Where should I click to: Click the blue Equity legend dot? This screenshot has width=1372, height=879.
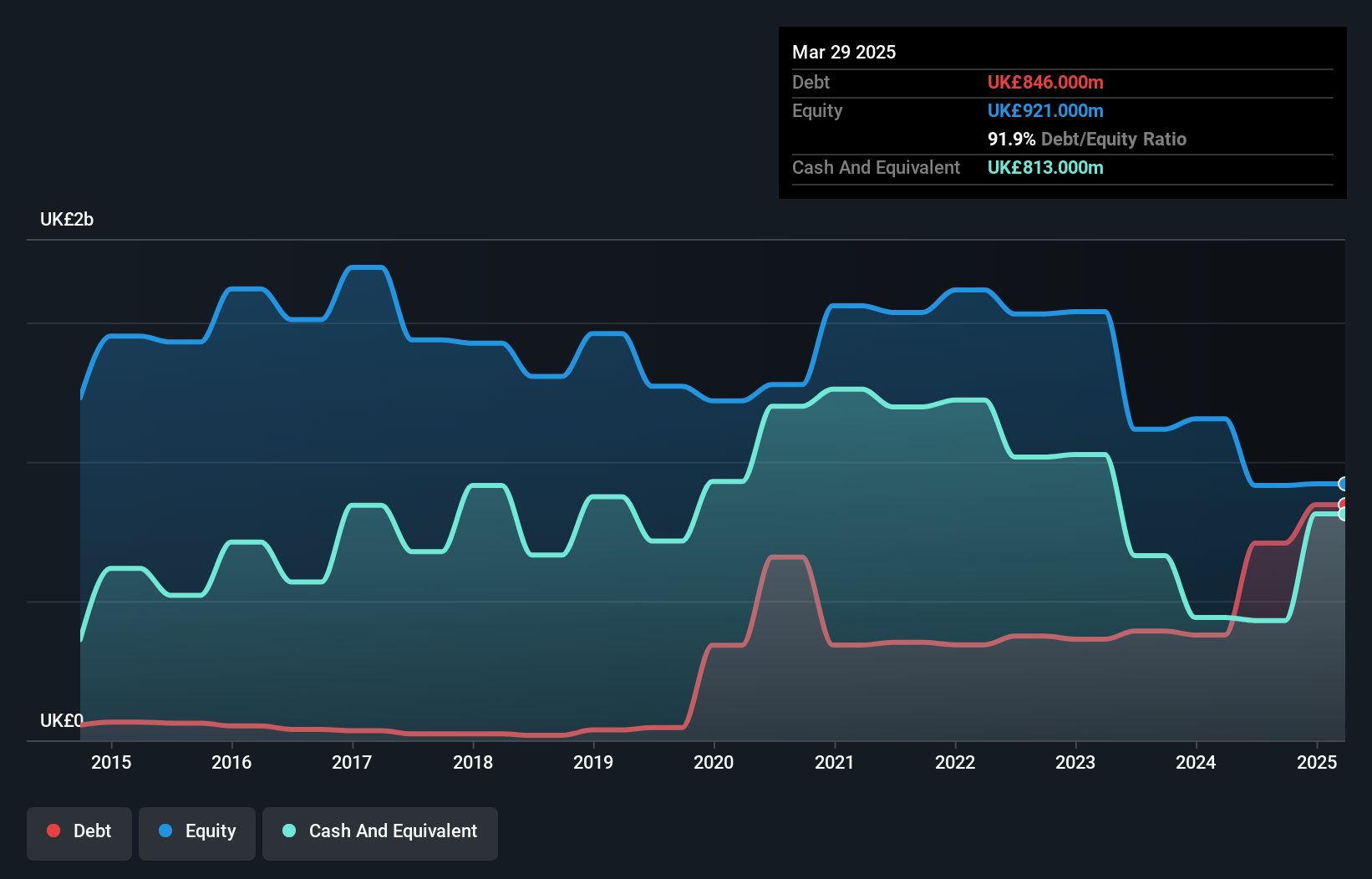[164, 831]
